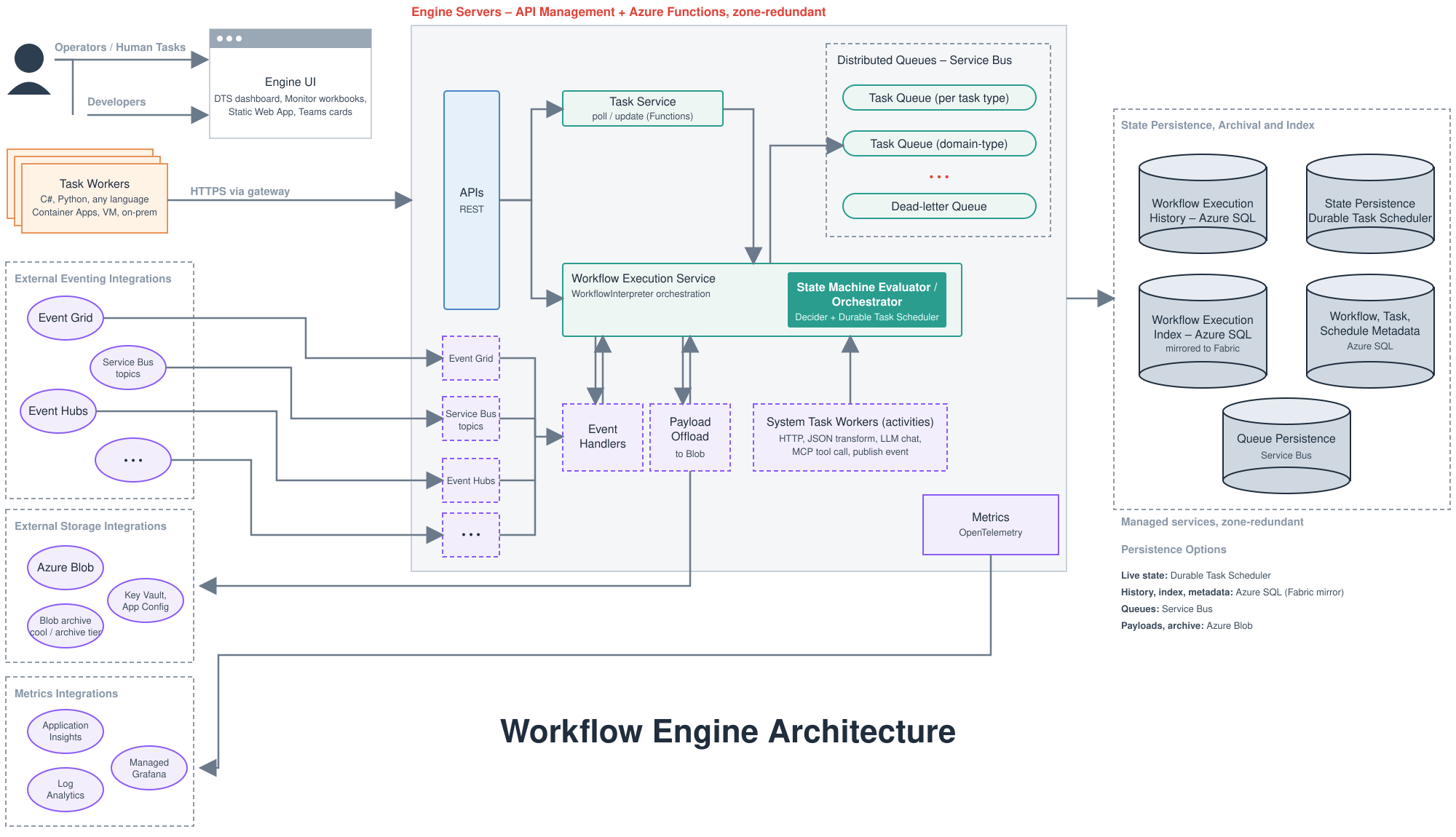Click the Developers arrow label

tap(116, 102)
